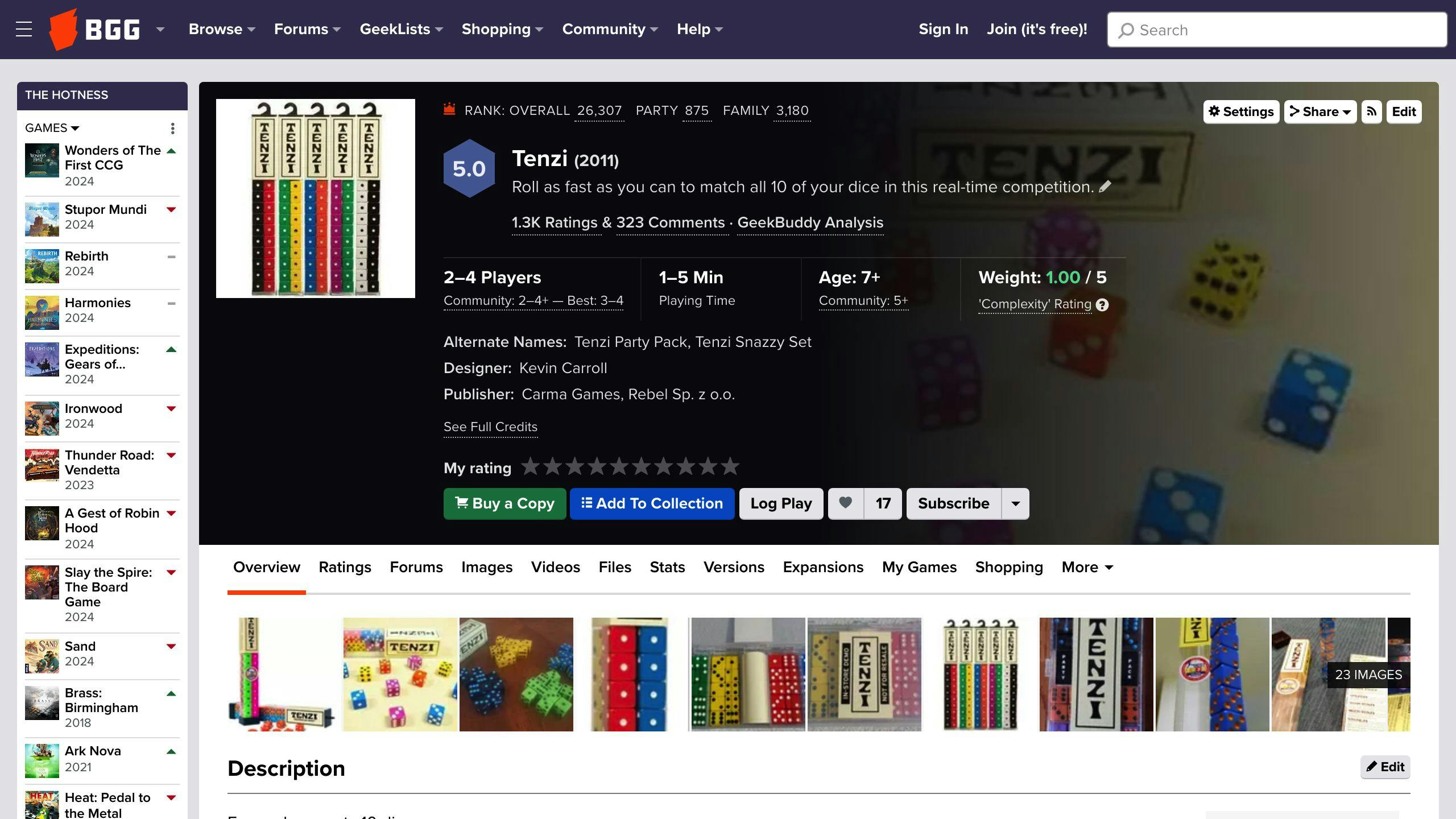Click the Description Edit pencil button
Viewport: 1456px width, 819px height.
coord(1385,767)
